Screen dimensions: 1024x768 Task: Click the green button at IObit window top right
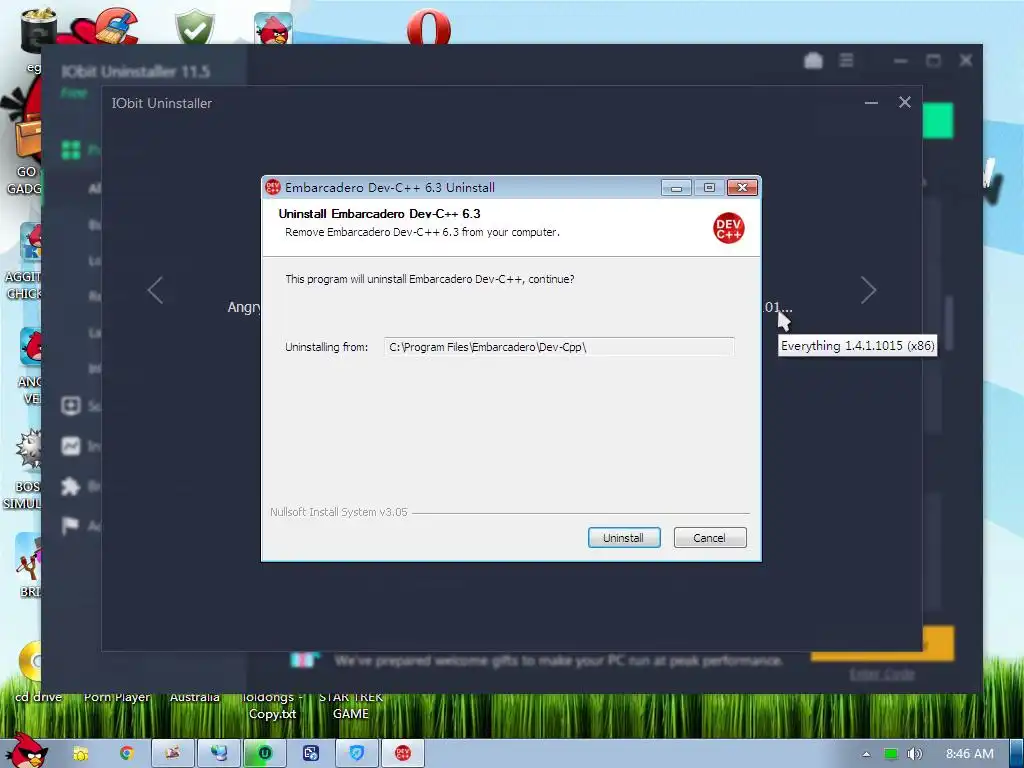click(938, 121)
